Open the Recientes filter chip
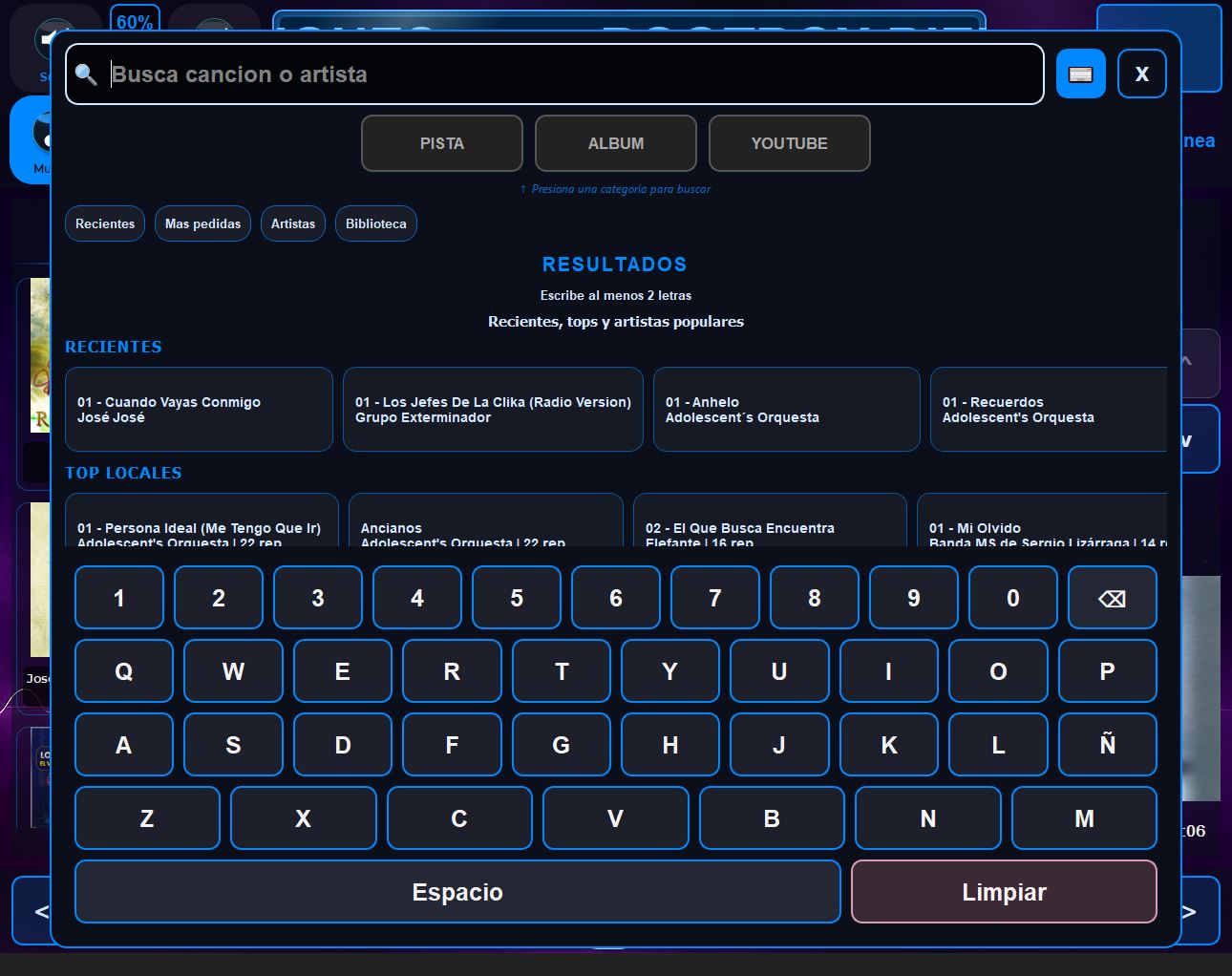This screenshot has height=976, width=1232. pos(105,223)
